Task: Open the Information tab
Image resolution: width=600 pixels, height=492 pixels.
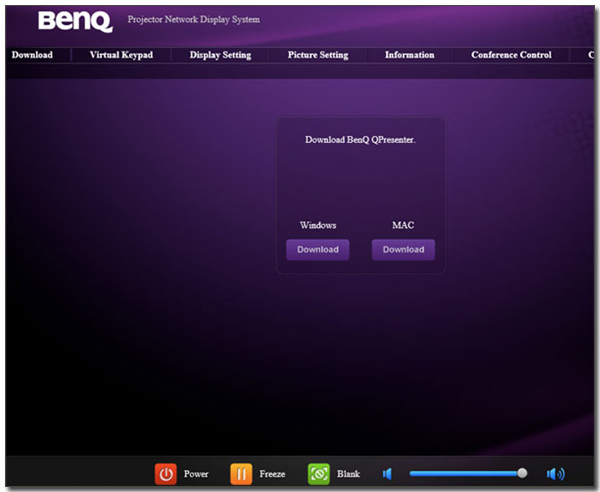Action: point(409,55)
